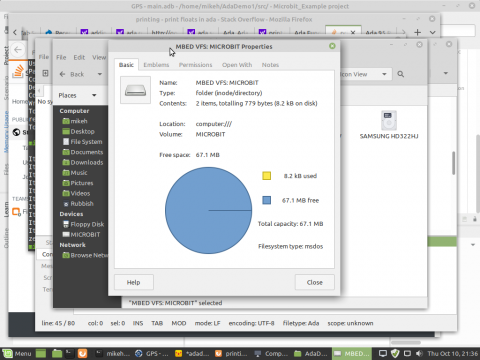Open new Firefox tab with plus

[417, 32]
